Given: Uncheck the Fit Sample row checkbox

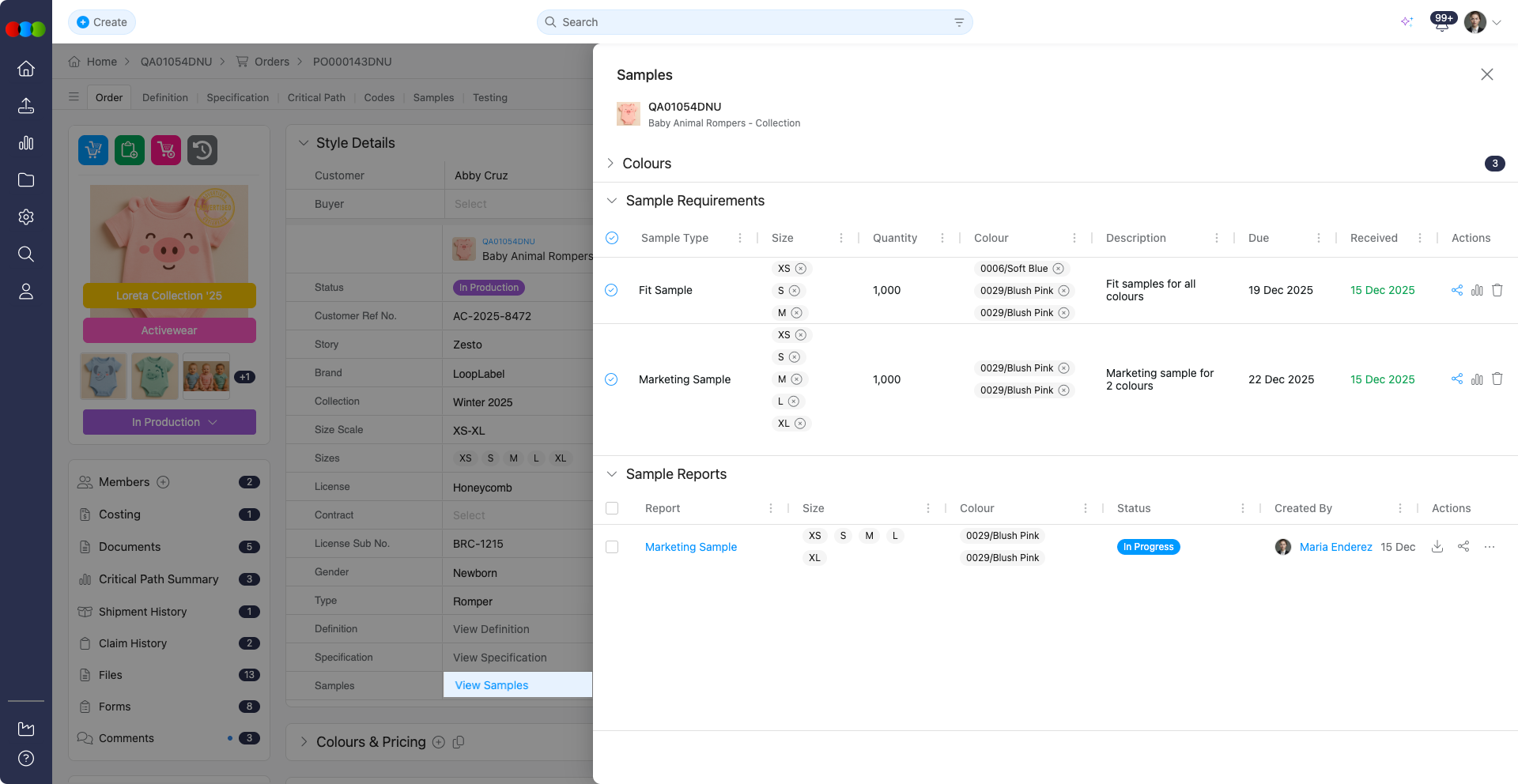Looking at the screenshot, I should pyautogui.click(x=611, y=290).
